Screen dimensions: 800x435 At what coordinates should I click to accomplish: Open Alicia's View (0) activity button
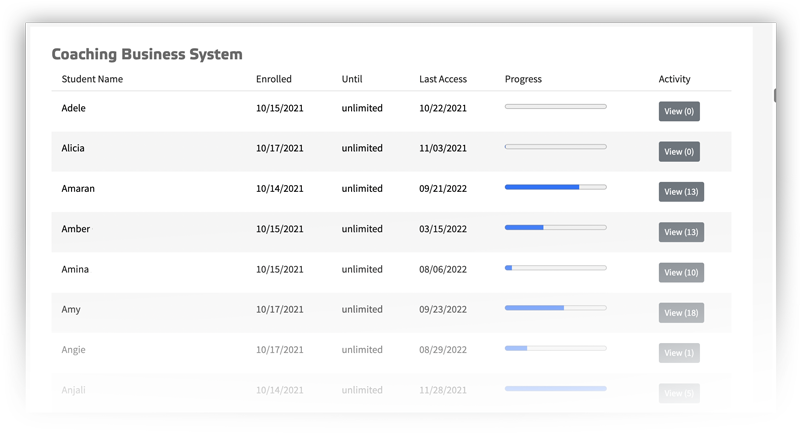click(x=679, y=152)
